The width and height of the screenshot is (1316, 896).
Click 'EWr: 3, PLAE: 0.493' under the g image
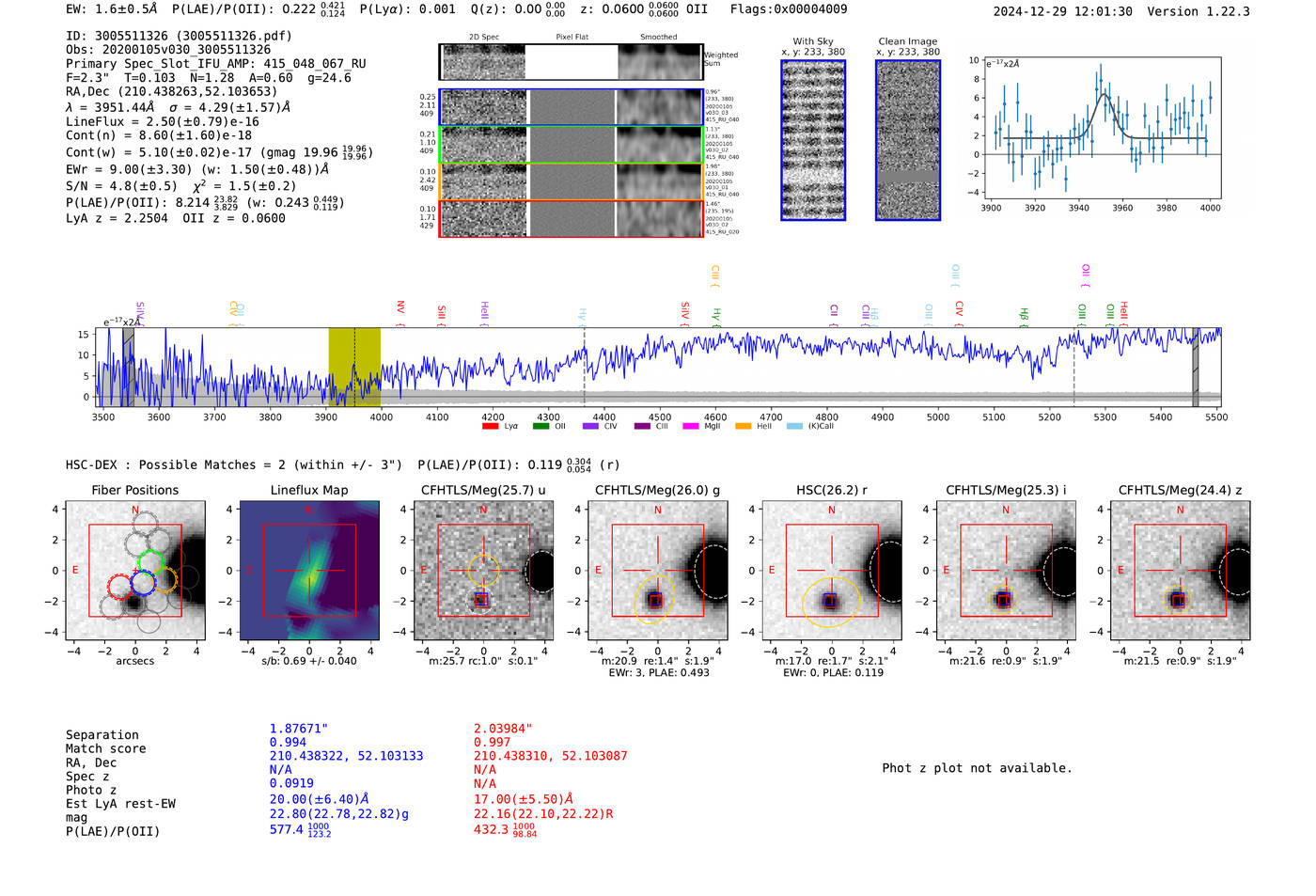(x=659, y=673)
